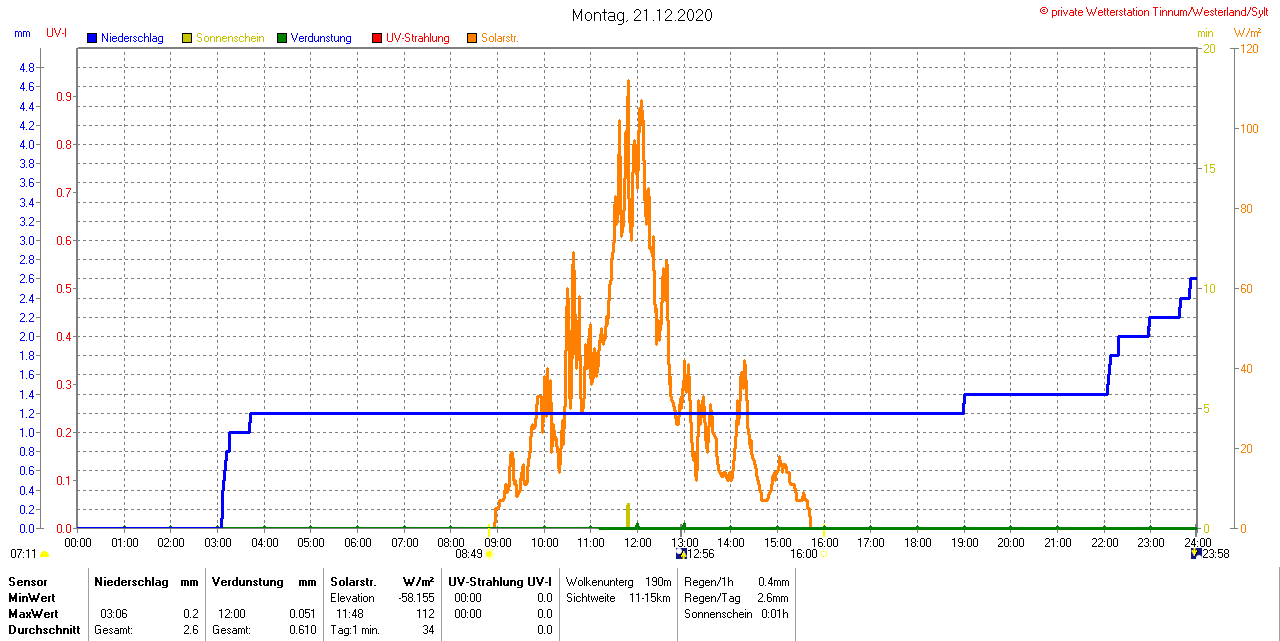Click the orange Solarstr. legend swatch
This screenshot has height=641, width=1280.
pos(472,38)
